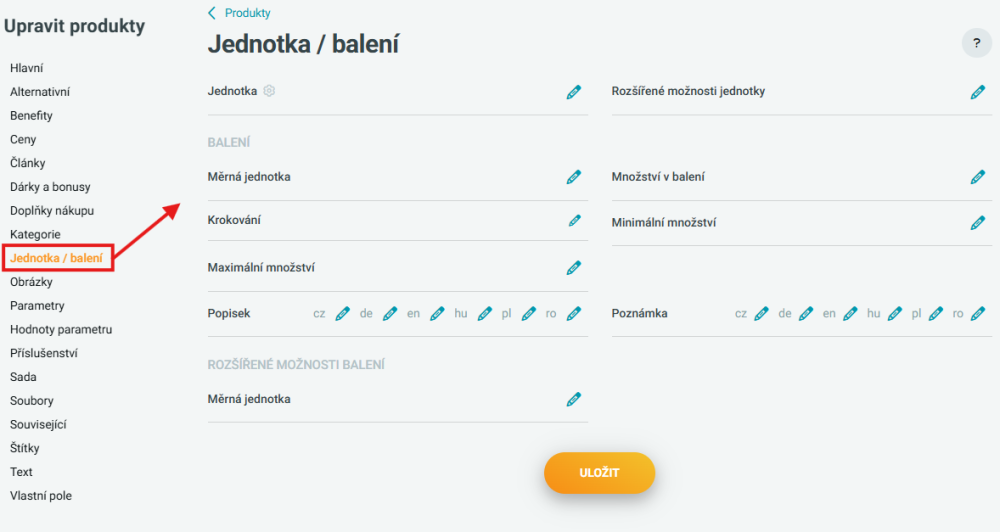Select the highlighted Jednotka / balení item
This screenshot has width=1000, height=532.
[56, 258]
